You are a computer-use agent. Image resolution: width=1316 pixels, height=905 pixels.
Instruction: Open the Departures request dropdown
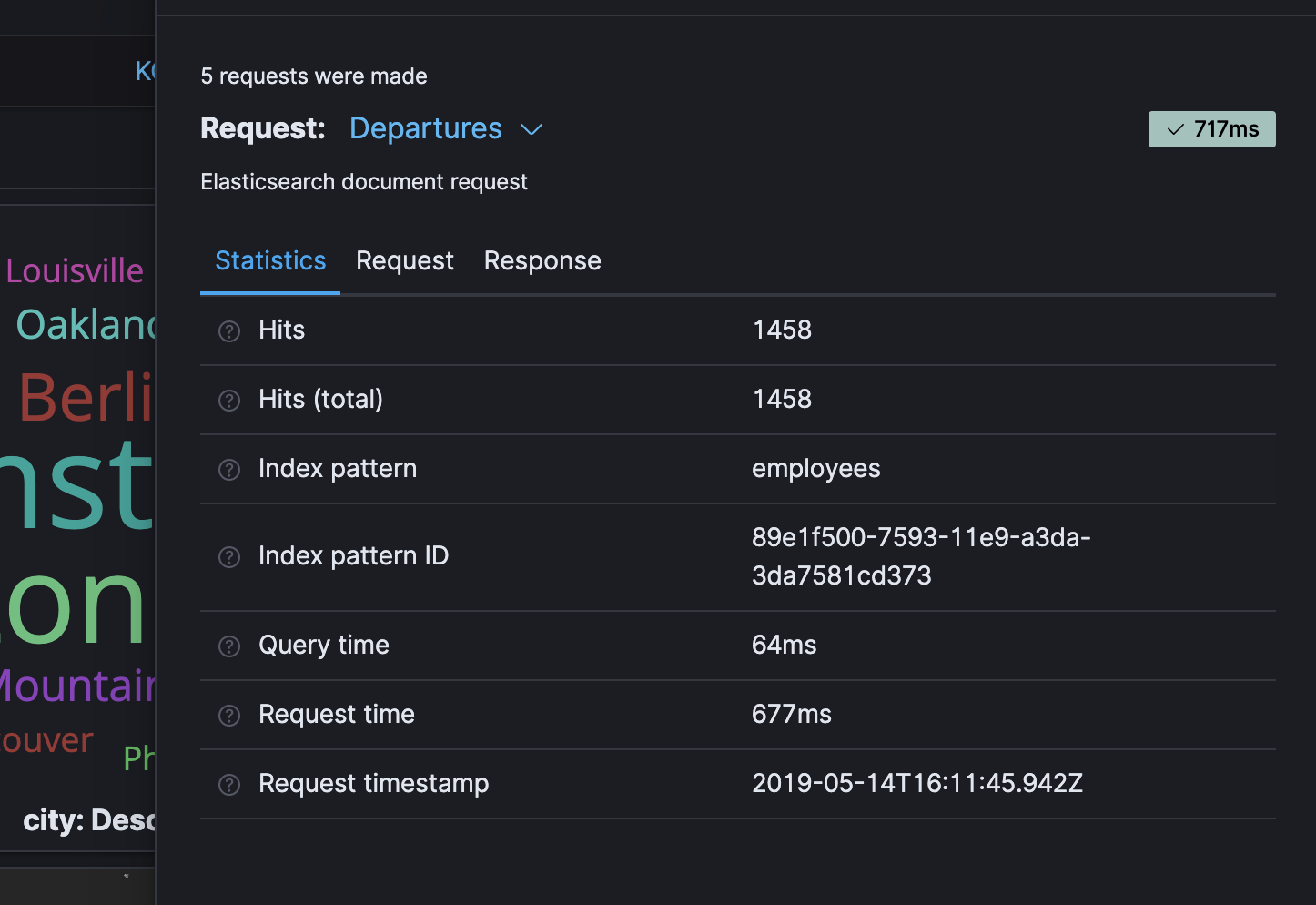[x=446, y=129]
